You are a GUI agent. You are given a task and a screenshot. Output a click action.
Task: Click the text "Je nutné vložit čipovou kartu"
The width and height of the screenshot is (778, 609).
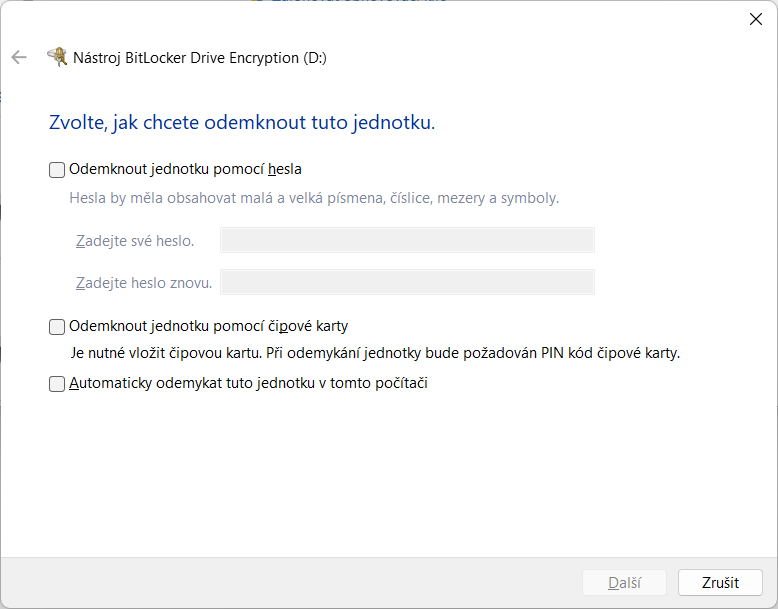coord(166,353)
